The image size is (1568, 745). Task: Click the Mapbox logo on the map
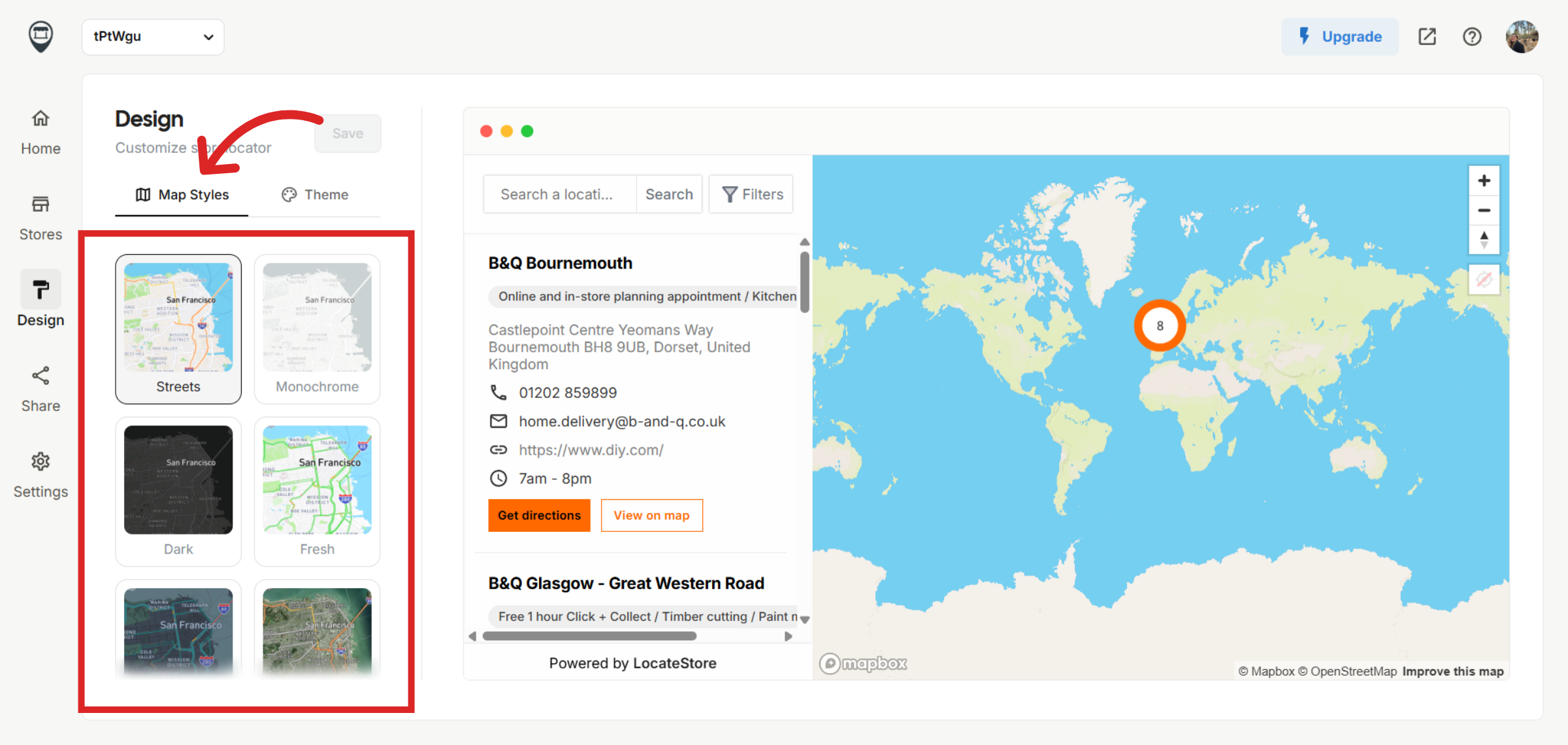point(863,663)
